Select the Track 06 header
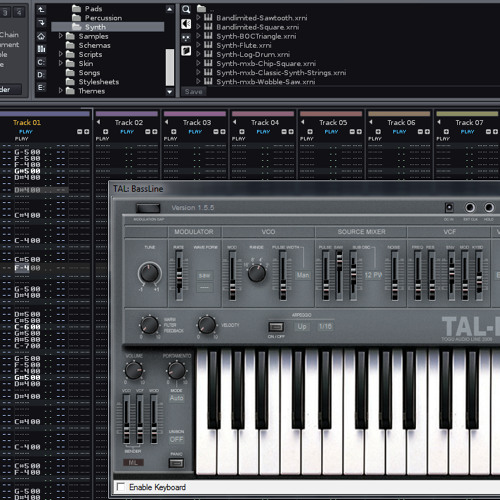Image resolution: width=500 pixels, height=500 pixels. pos(401,123)
